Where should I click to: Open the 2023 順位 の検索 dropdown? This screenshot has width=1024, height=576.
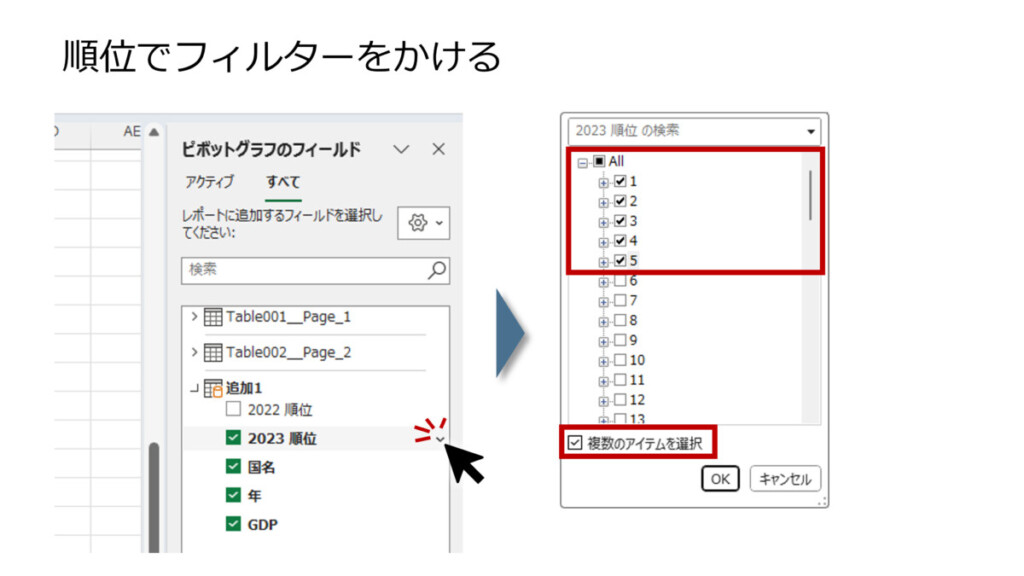810,131
